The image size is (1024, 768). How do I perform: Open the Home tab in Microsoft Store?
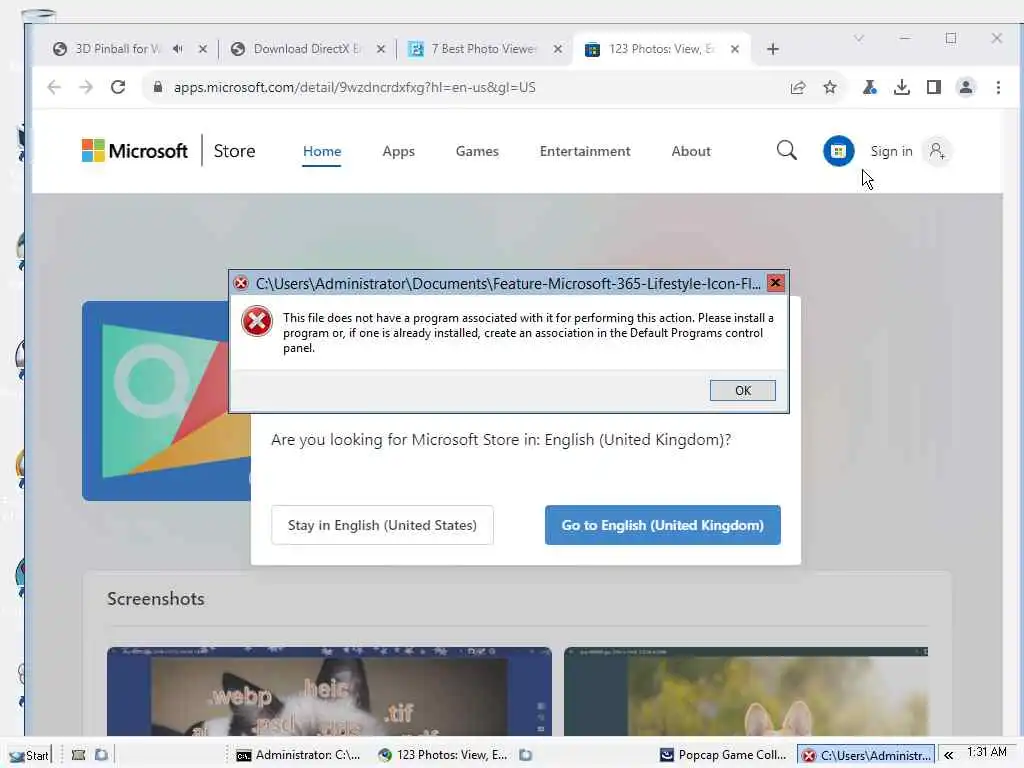[x=322, y=152]
